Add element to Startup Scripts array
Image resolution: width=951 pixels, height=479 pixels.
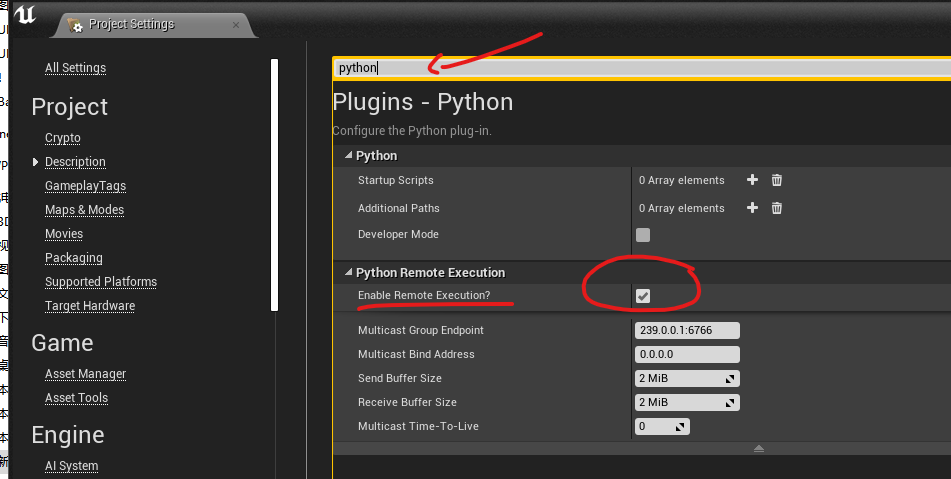pos(752,180)
